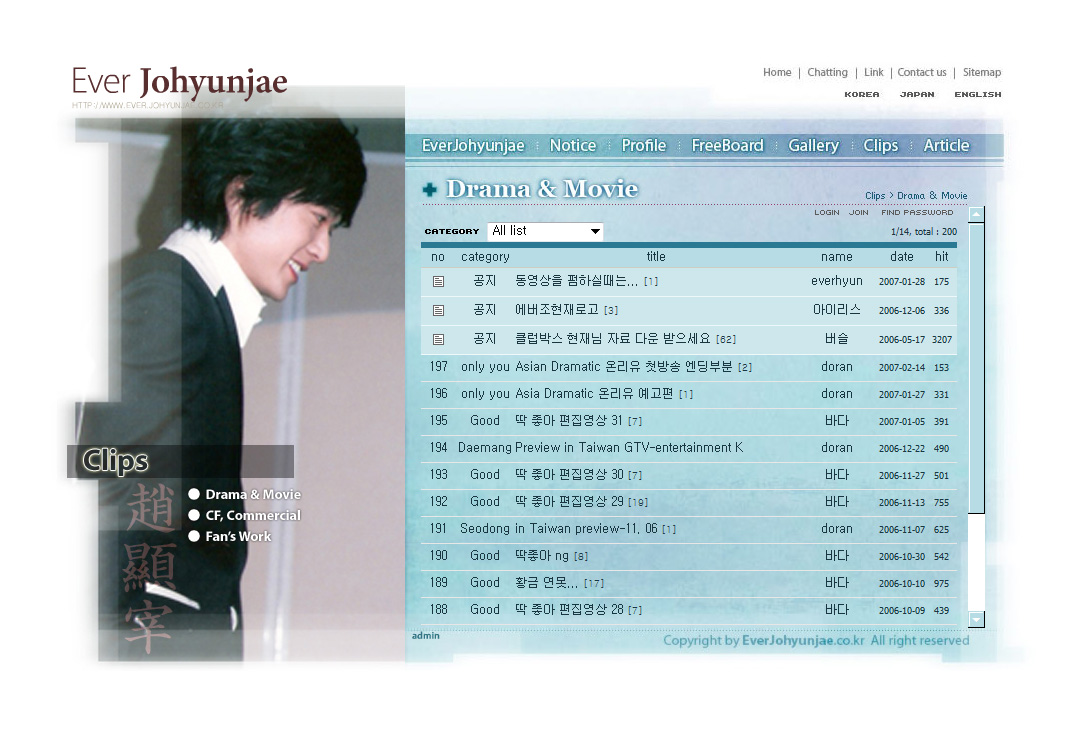Open the notice document icon for everhyun post
1090x732 pixels.
(x=438, y=282)
